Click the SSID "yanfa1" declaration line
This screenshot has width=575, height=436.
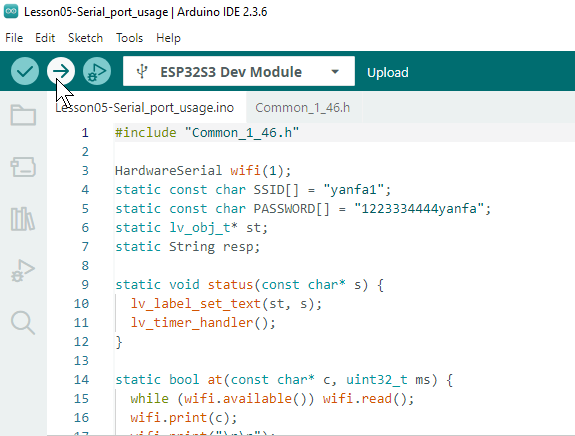pyautogui.click(x=253, y=190)
